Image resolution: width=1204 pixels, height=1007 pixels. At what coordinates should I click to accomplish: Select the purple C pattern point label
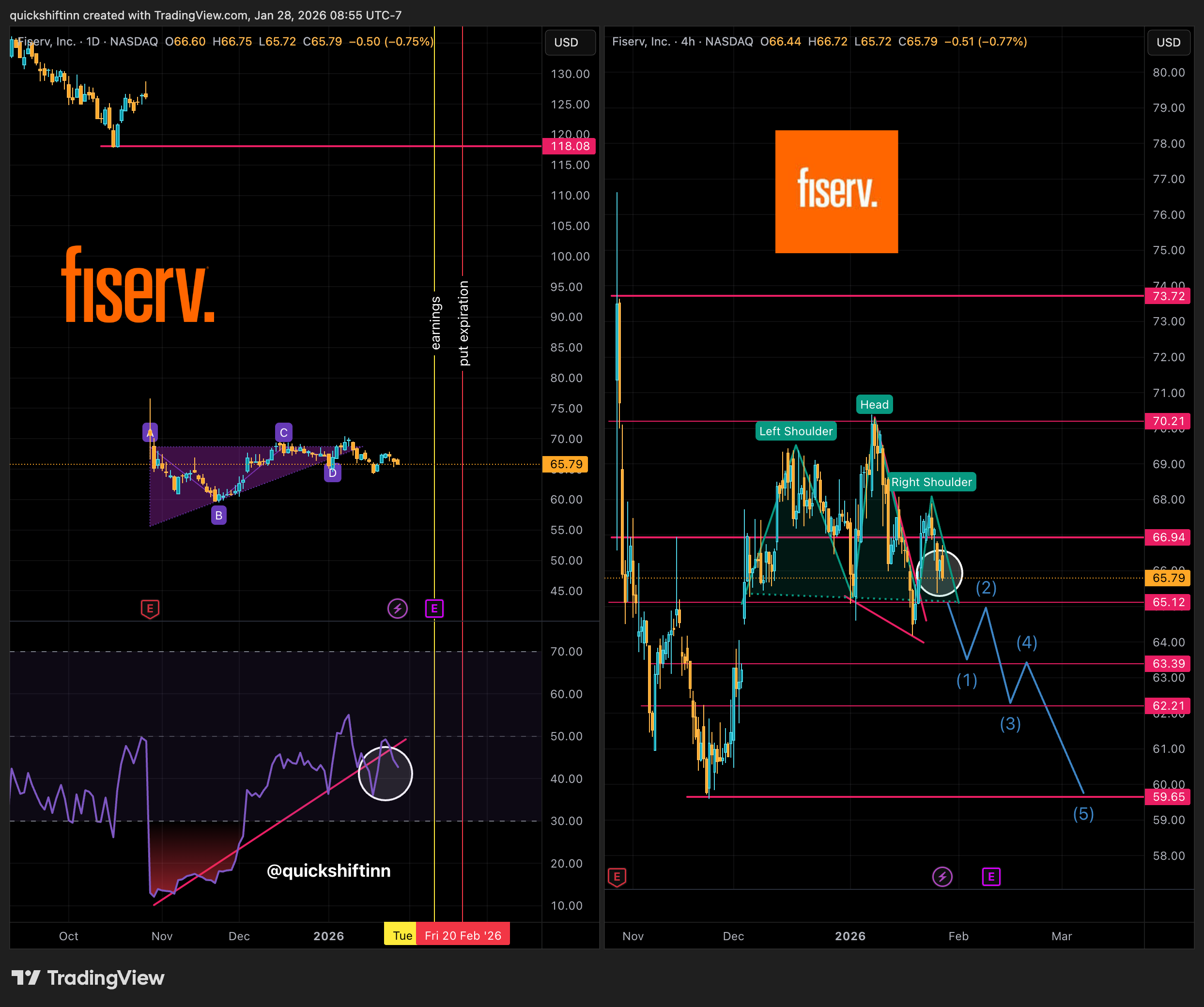pos(284,432)
